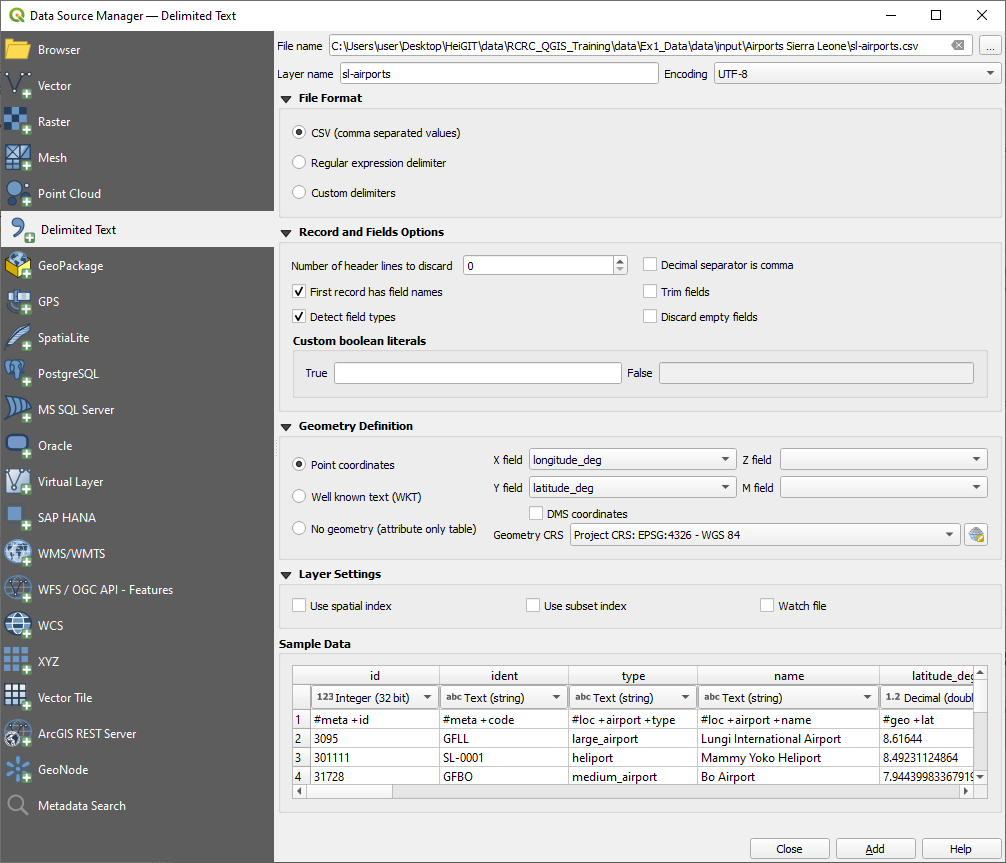Select Well known text (WKT) geometry
Screen dimensions: 1006x863
click(299, 496)
